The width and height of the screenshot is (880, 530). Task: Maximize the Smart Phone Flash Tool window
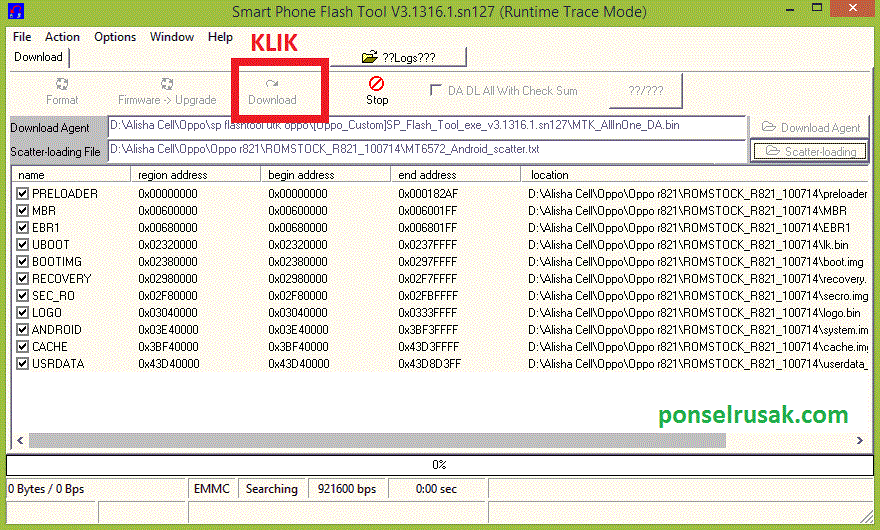[817, 8]
